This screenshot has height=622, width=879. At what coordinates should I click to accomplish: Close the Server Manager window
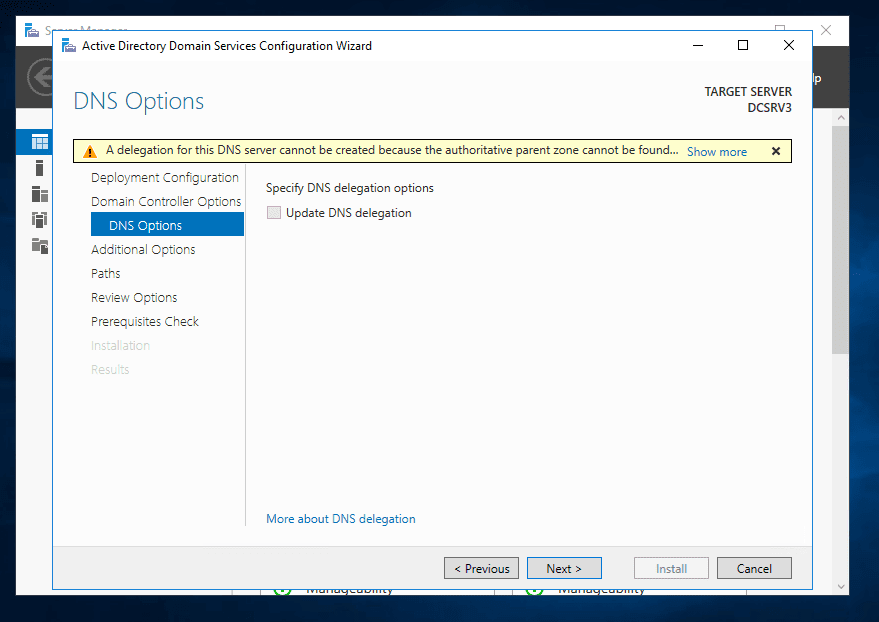pos(826,30)
